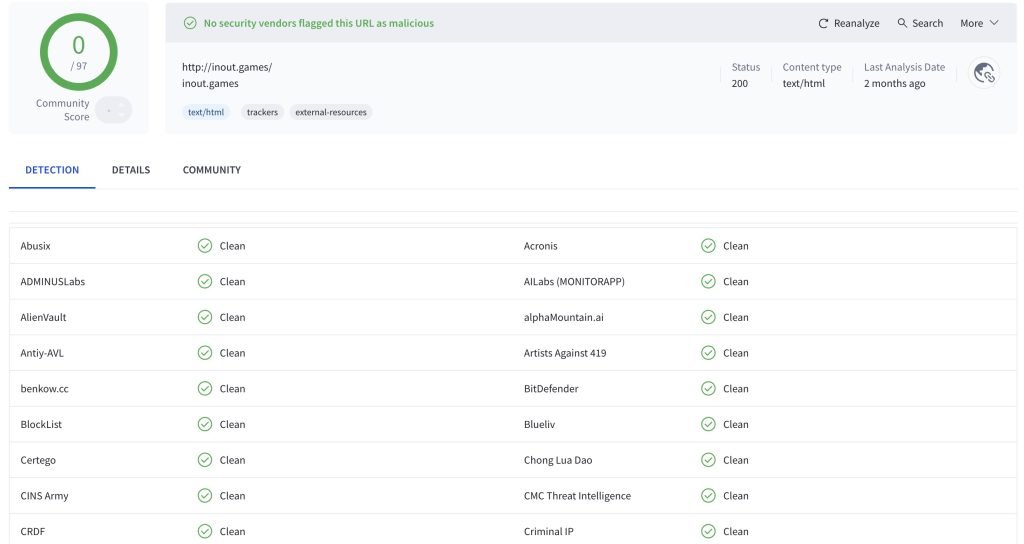Click the external-resources tag
This screenshot has height=544, width=1024.
(x=331, y=112)
